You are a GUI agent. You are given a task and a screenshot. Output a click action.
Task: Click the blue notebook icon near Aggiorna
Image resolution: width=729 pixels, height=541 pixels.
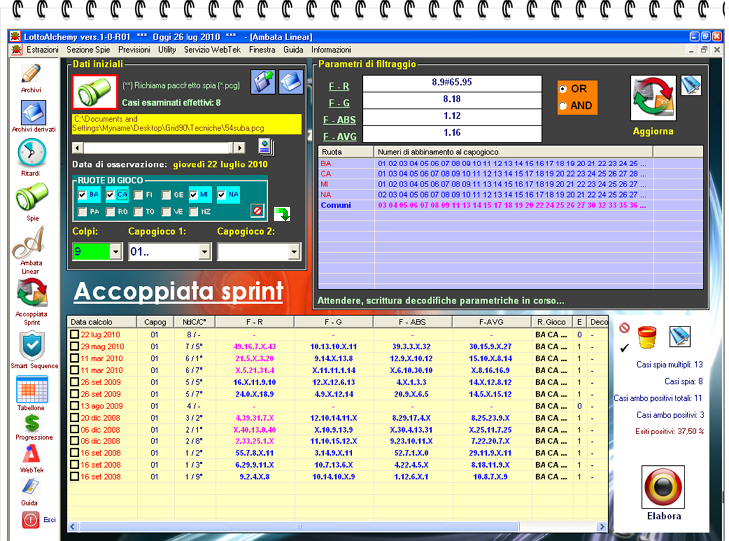pos(691,86)
